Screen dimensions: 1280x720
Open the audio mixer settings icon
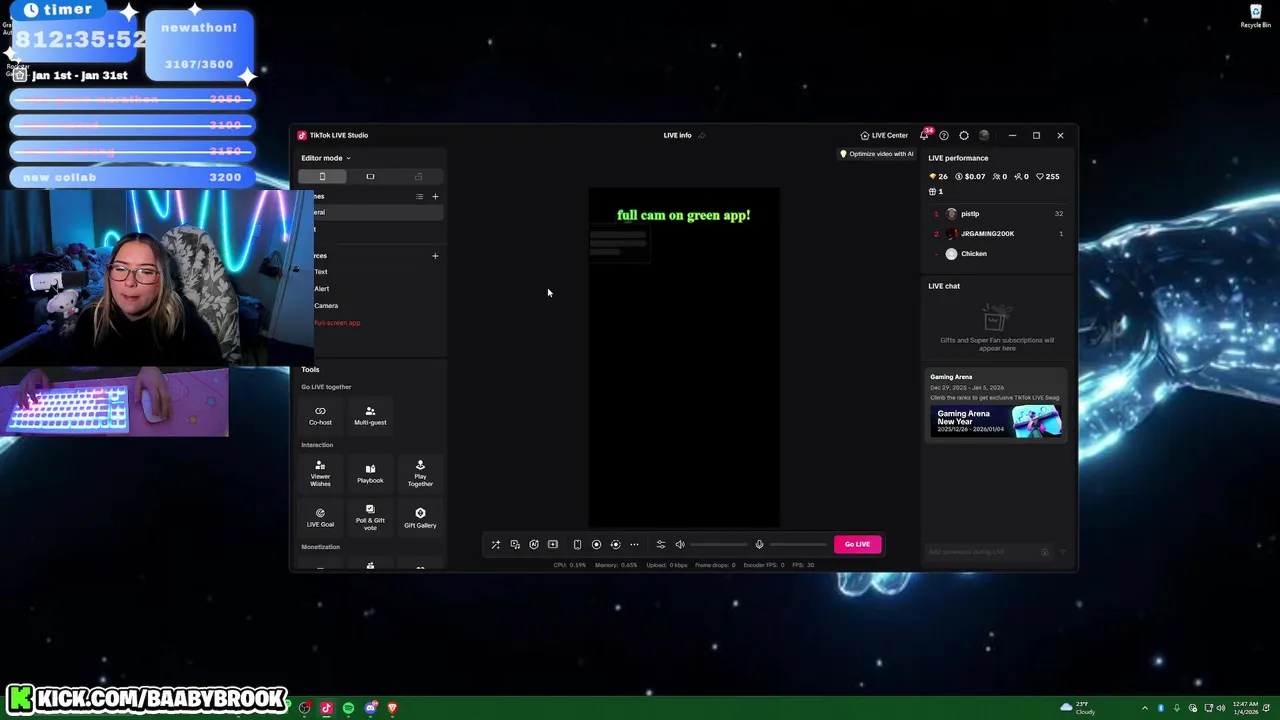(660, 545)
